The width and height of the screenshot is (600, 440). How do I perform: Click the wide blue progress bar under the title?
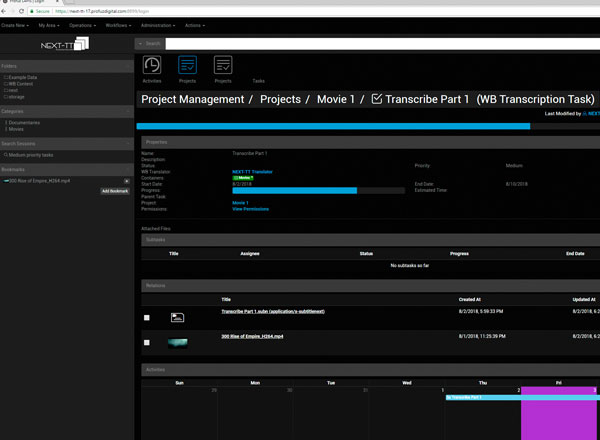coord(333,126)
